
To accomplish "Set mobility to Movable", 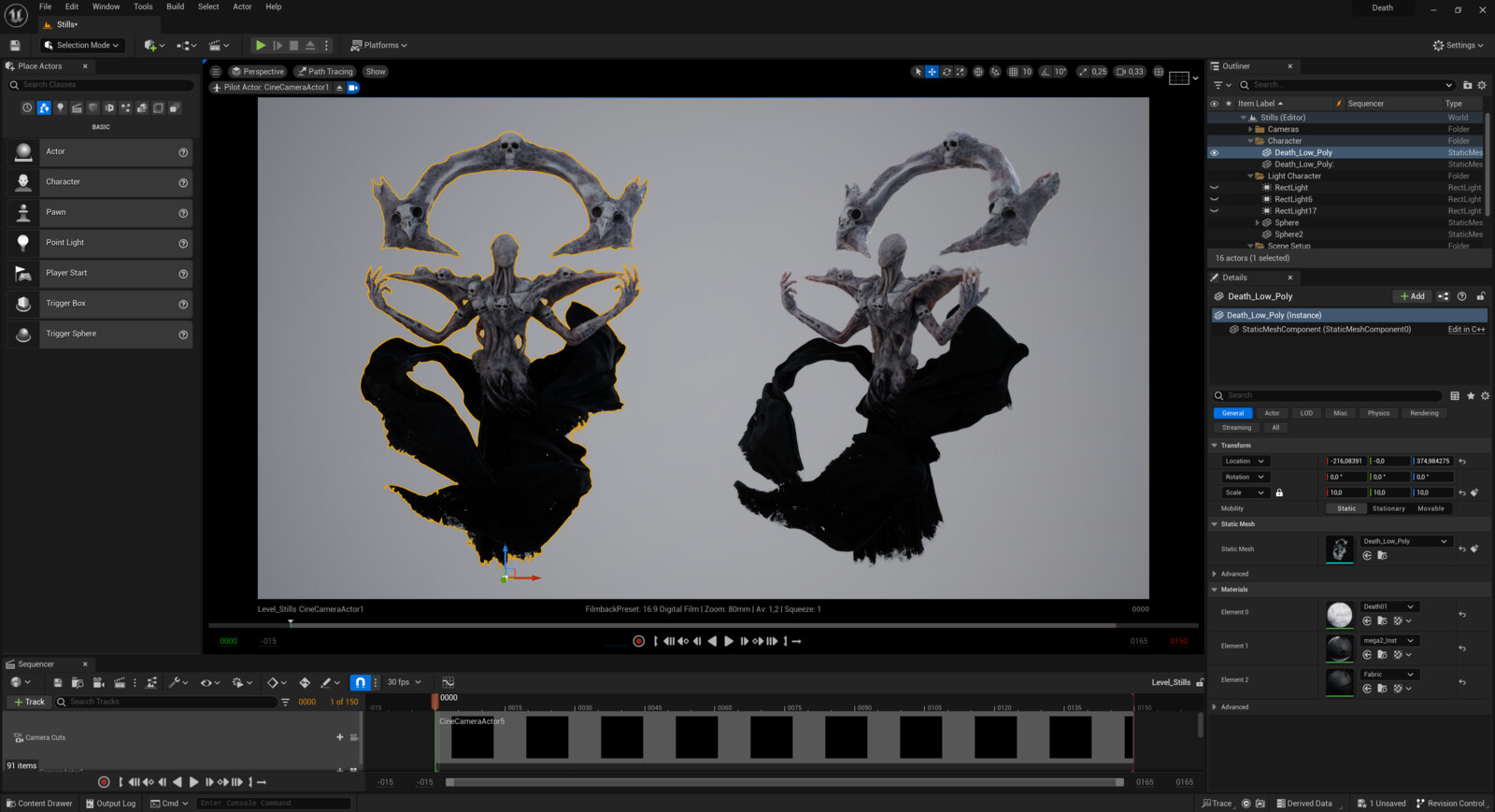I will click(1431, 508).
